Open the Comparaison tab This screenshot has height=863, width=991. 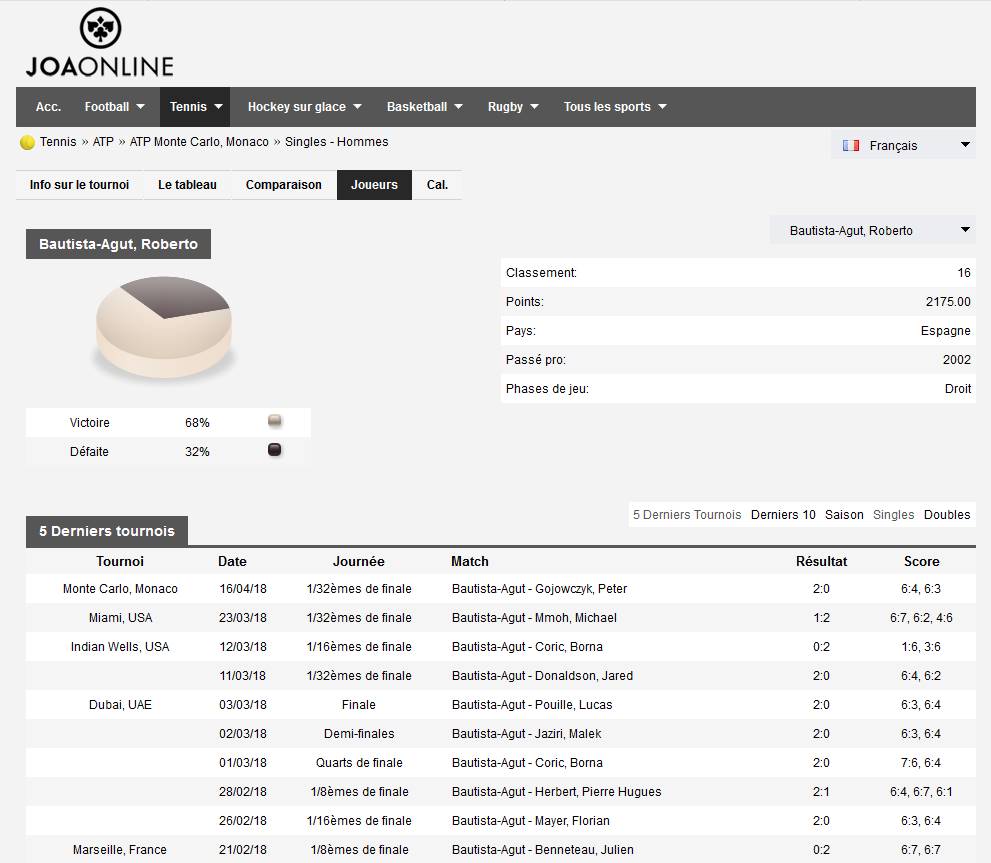[284, 185]
